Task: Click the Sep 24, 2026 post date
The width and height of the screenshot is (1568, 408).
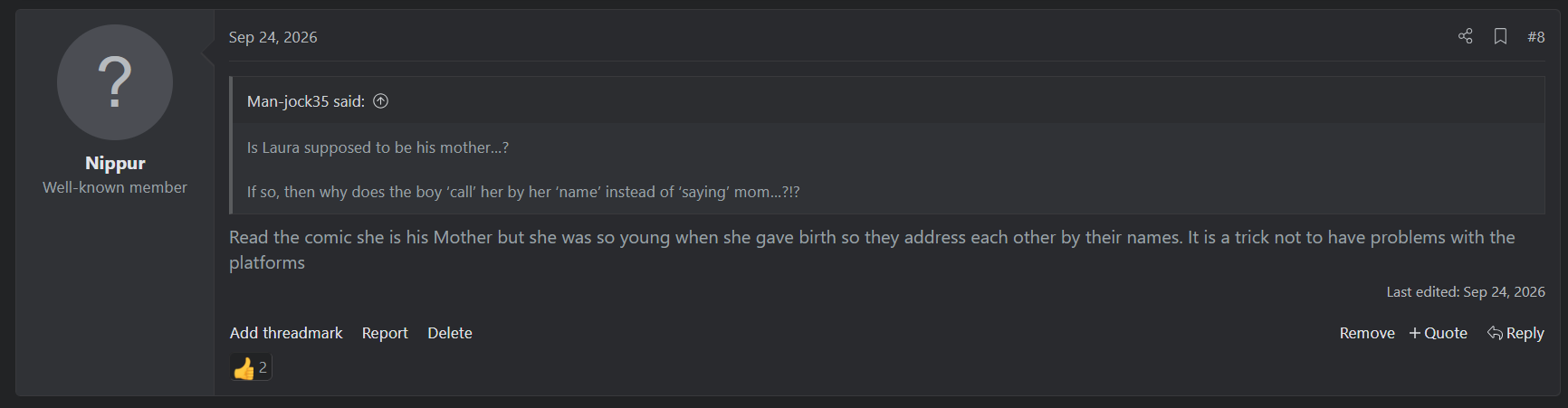Action: tap(272, 37)
